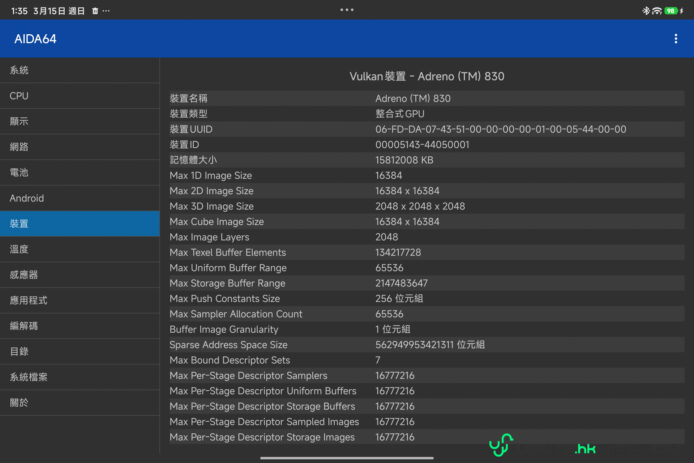
Task: Open 溫度 temperature section
Action: (x=80, y=249)
